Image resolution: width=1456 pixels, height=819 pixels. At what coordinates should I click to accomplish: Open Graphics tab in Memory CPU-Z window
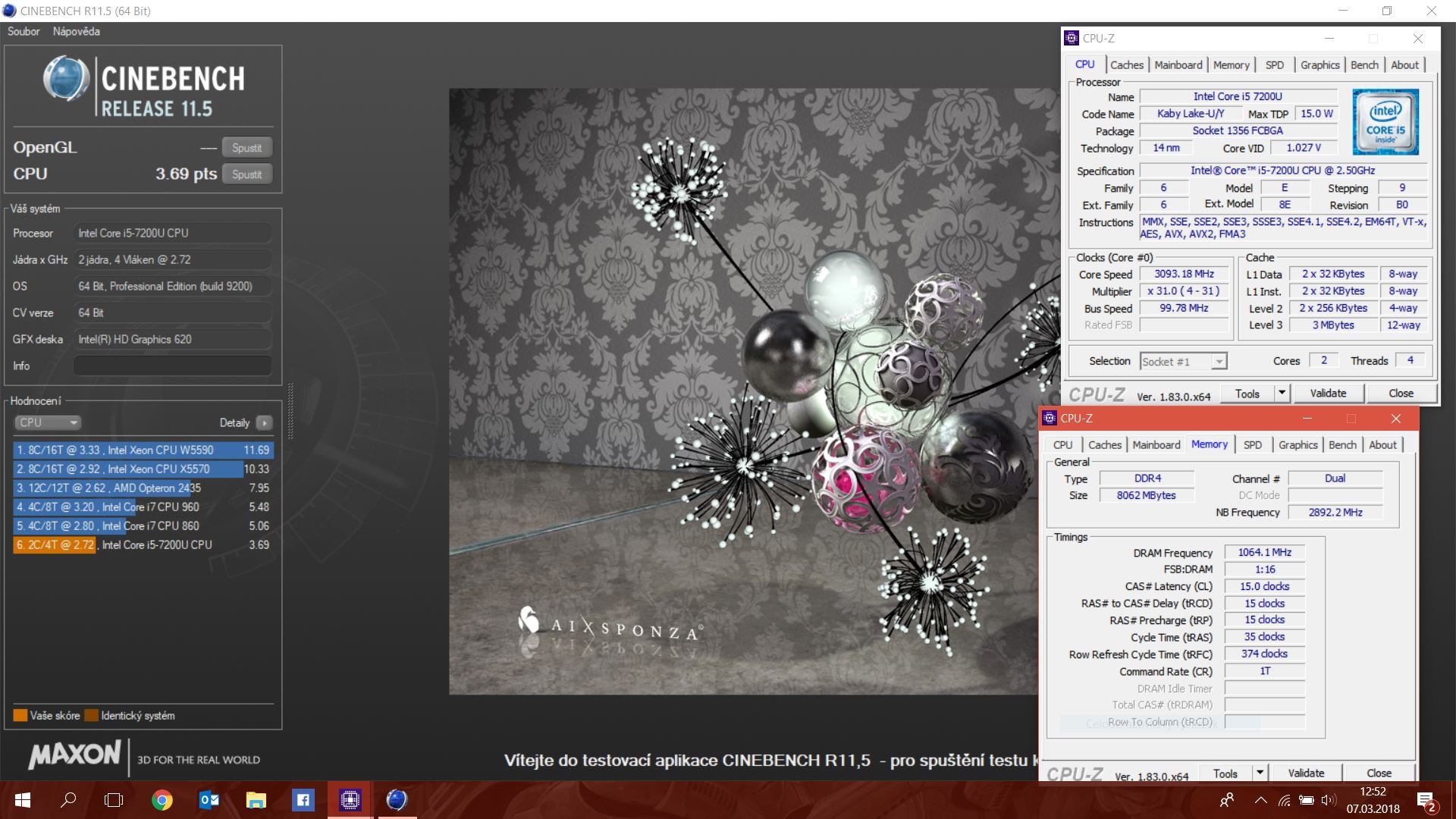click(x=1298, y=445)
